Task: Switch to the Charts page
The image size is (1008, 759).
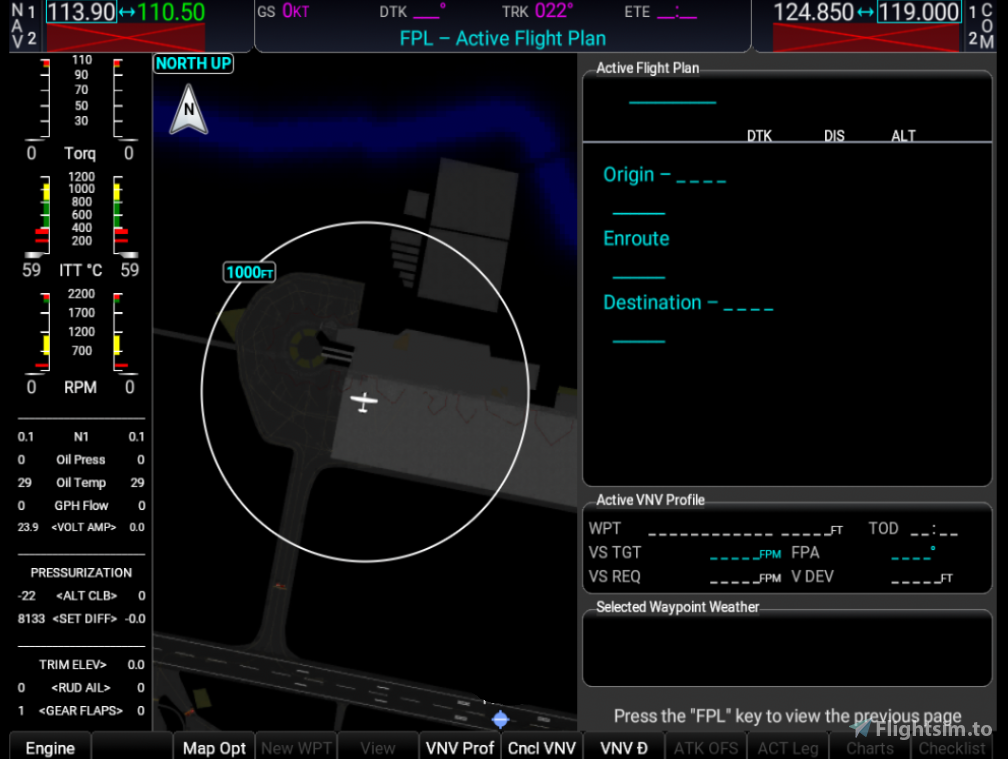Action: coord(869,747)
